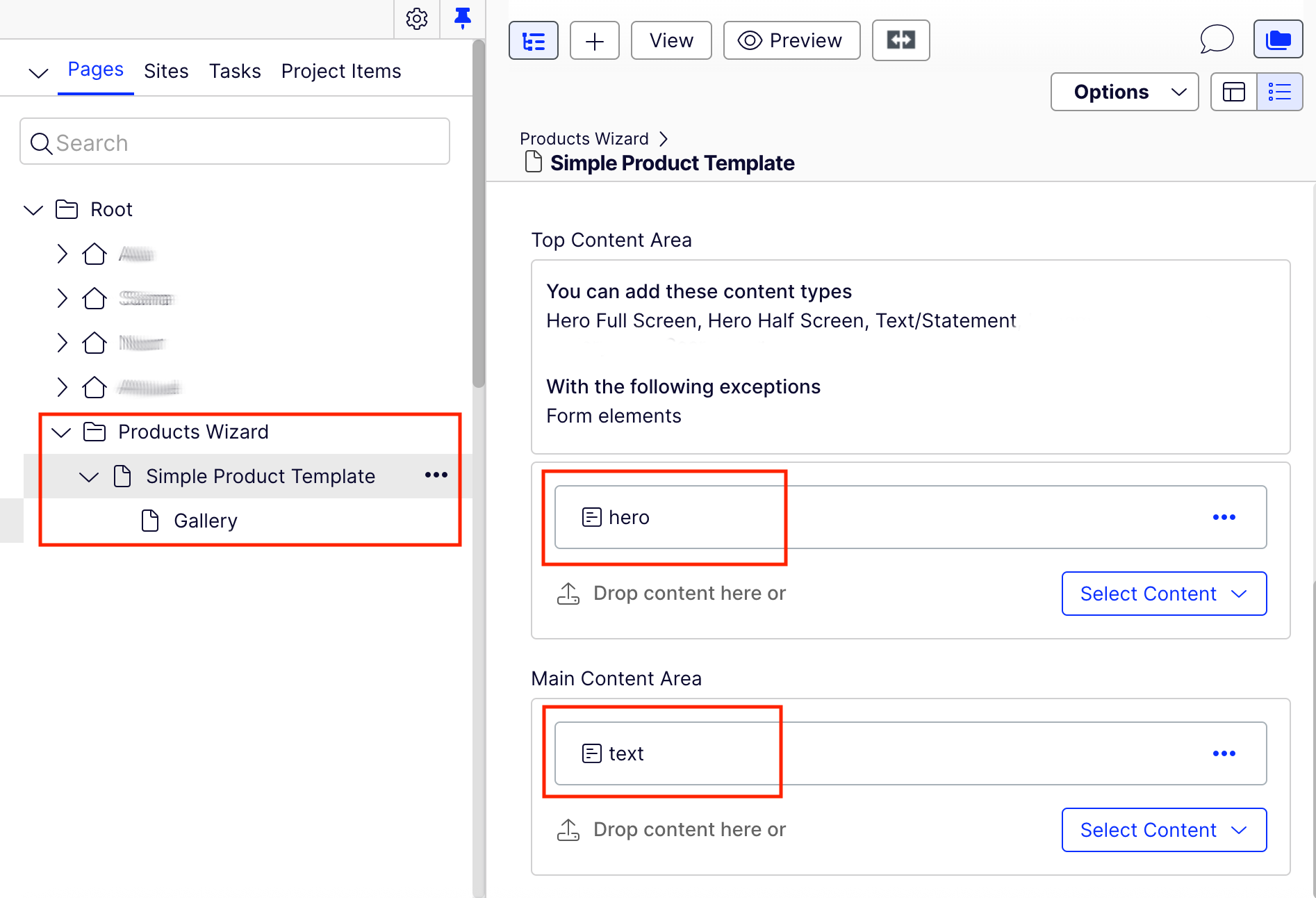Open the Options dropdown

click(1124, 92)
